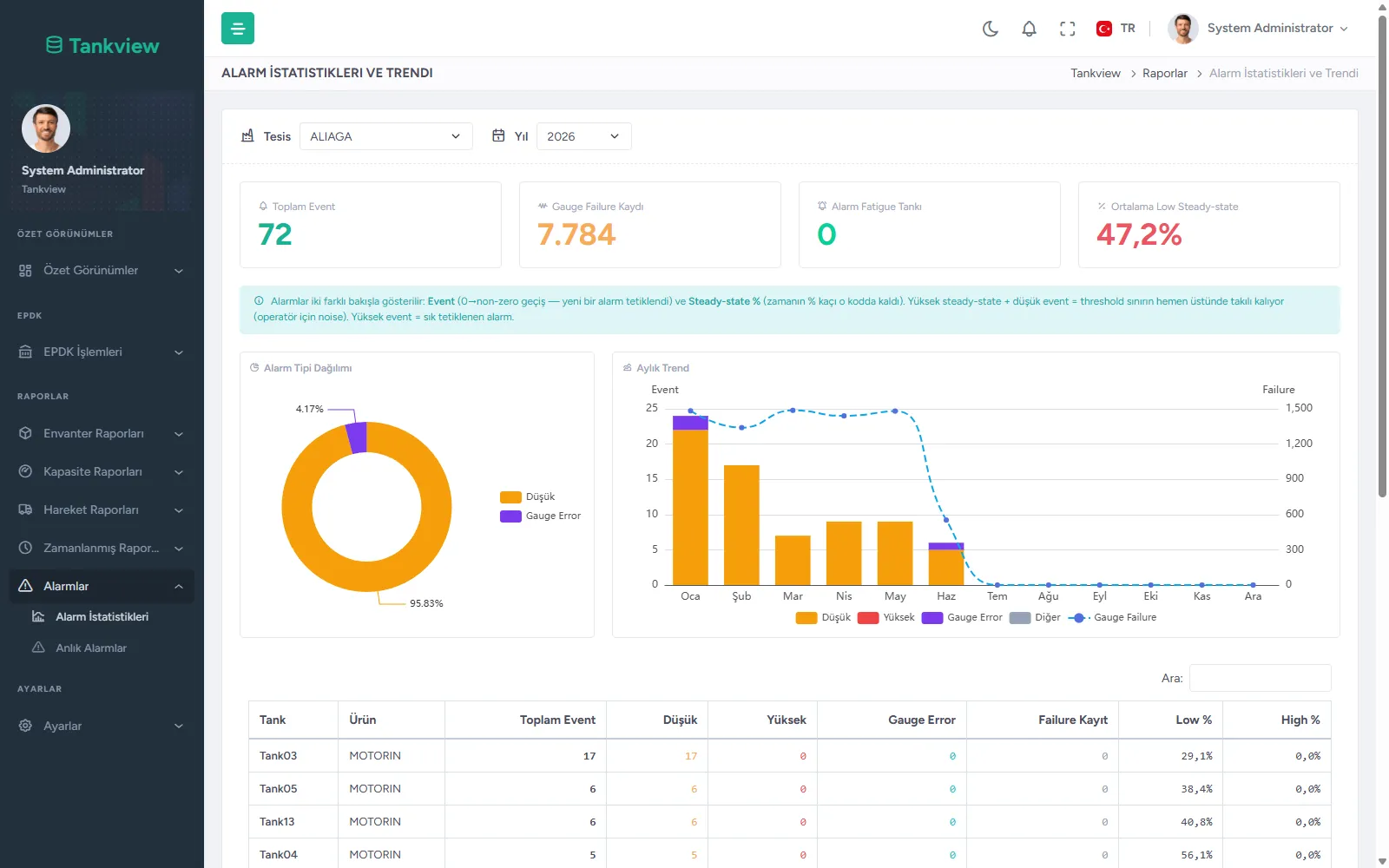Click the Tesis factory icon
The width and height of the screenshot is (1389, 868).
(247, 135)
